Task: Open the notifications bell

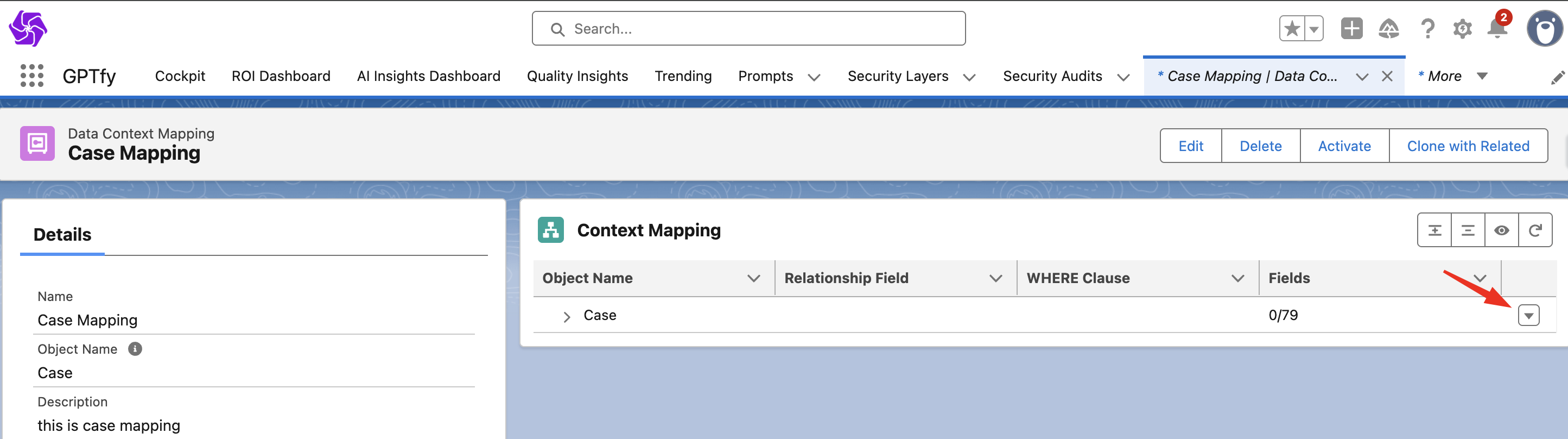Action: click(1497, 29)
